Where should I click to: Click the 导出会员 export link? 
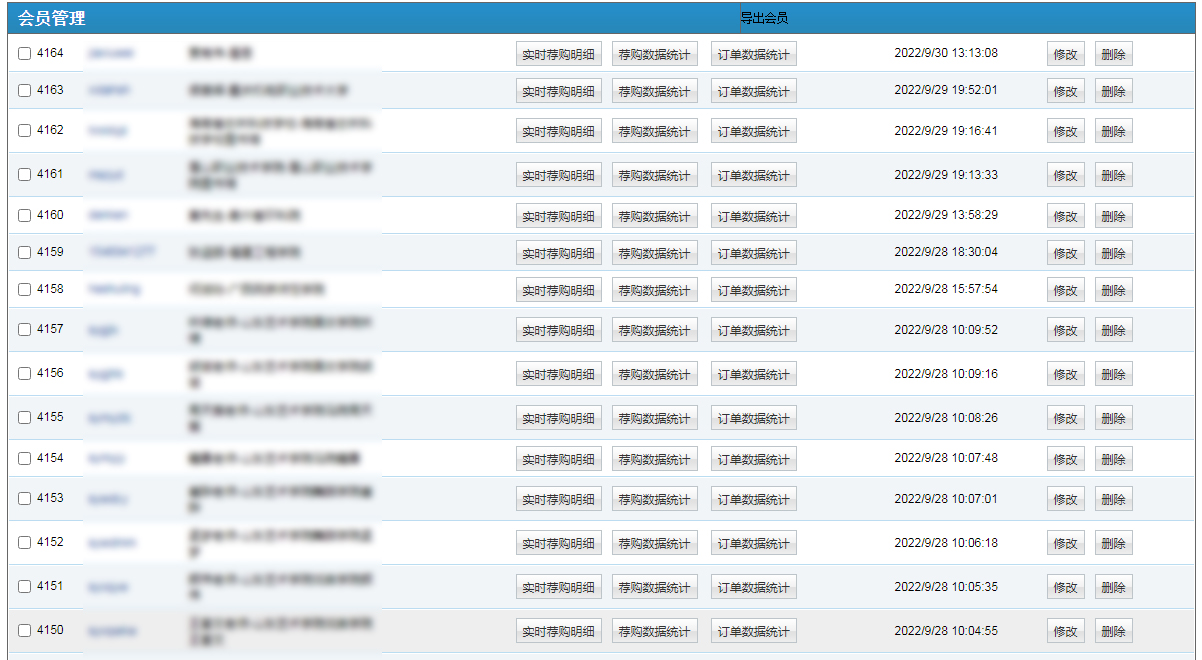(764, 18)
